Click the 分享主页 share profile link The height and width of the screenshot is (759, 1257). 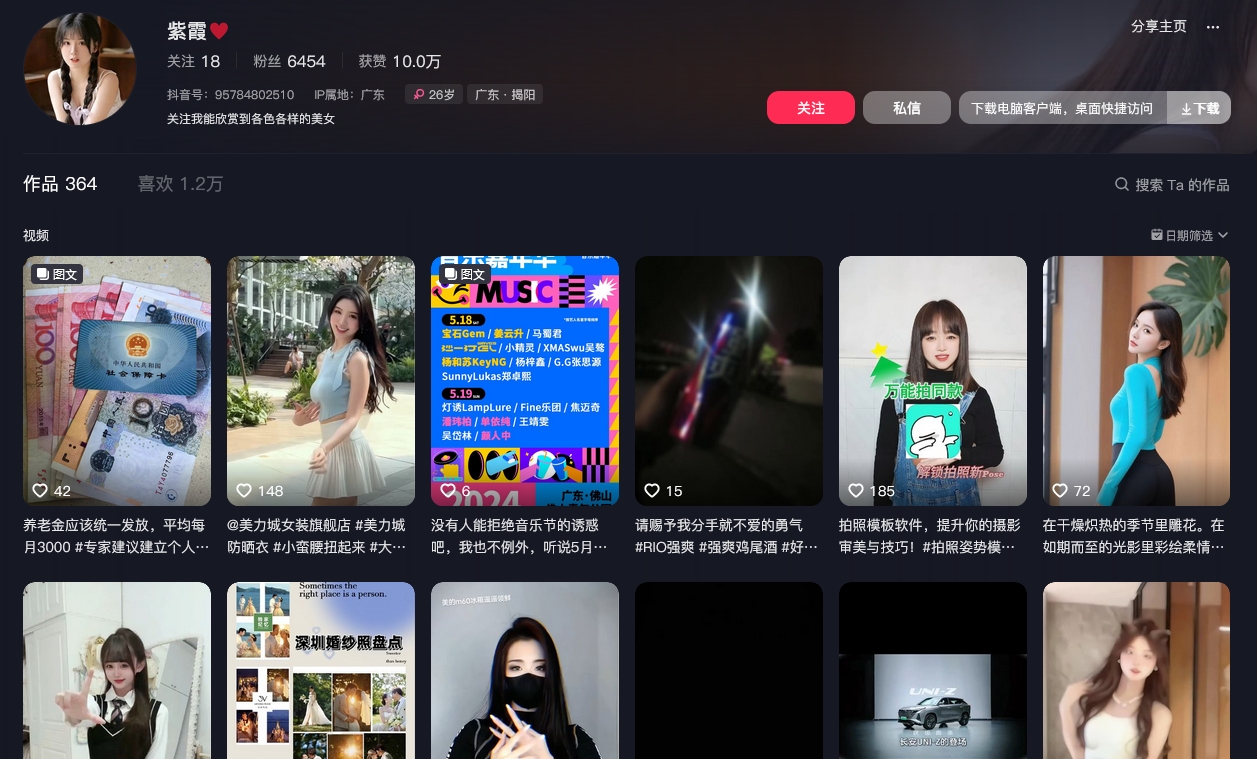1159,27
